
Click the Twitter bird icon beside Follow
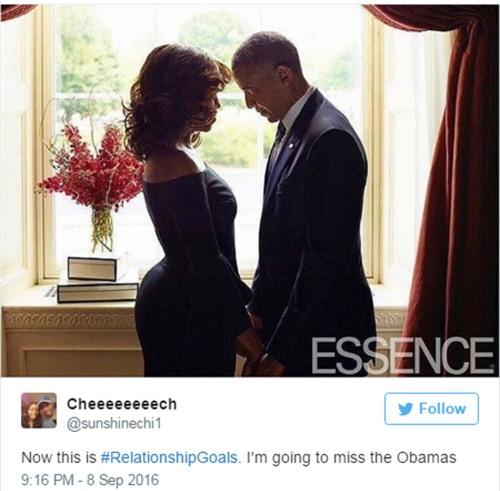coord(405,409)
